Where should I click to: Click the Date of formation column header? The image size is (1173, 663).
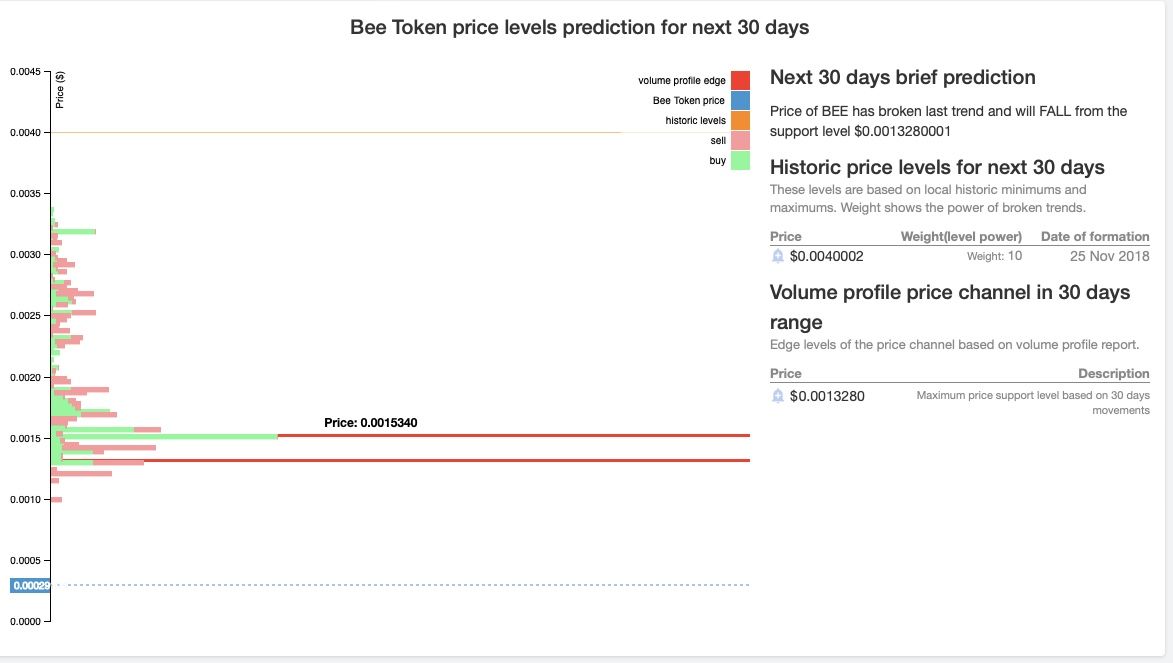click(1095, 237)
